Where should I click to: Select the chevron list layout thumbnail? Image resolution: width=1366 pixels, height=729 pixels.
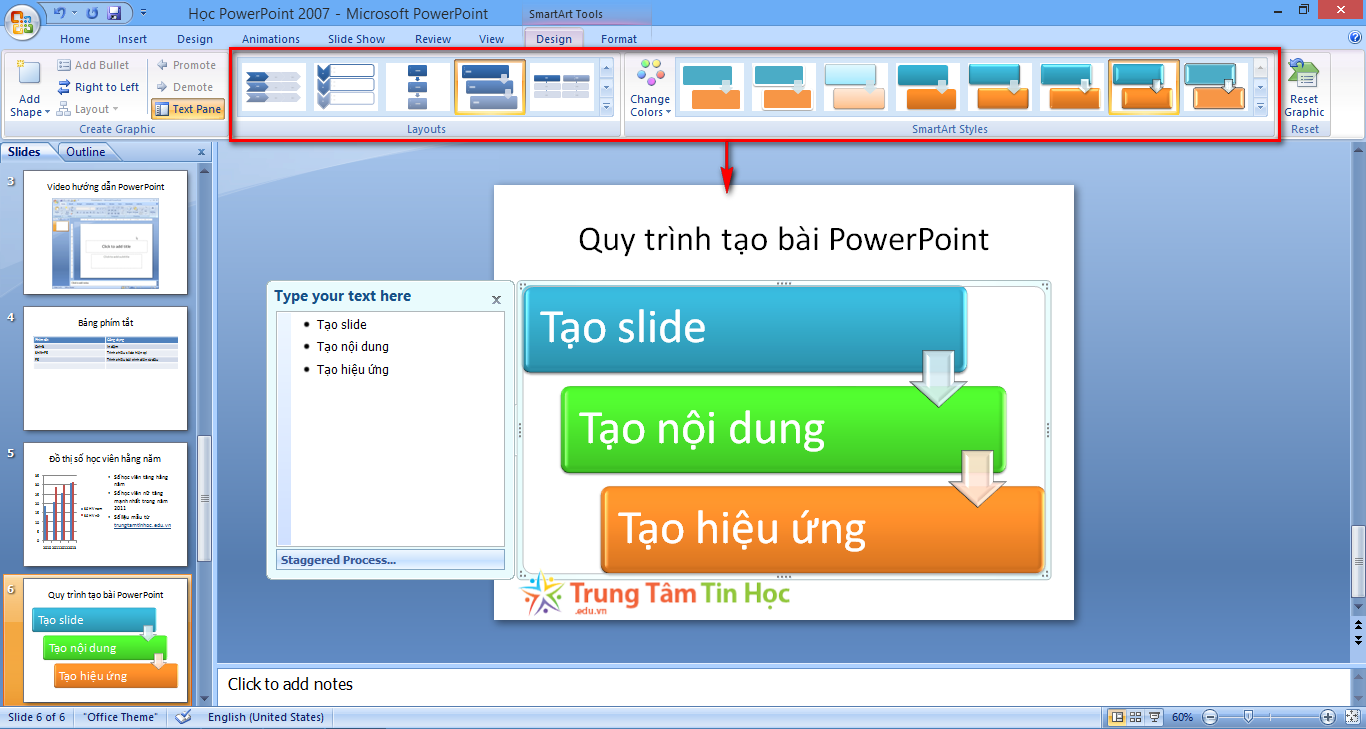click(x=274, y=87)
